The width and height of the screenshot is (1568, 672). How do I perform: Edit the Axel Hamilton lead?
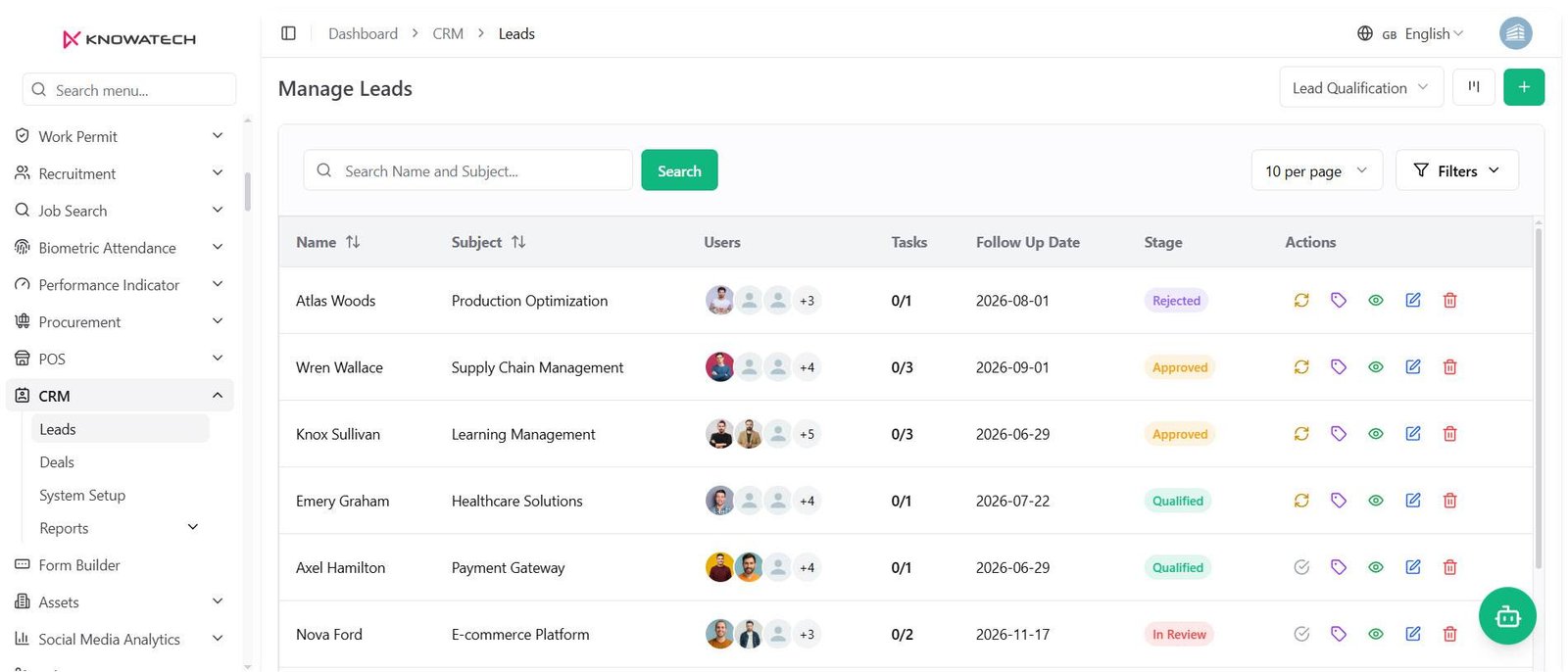[x=1413, y=567]
